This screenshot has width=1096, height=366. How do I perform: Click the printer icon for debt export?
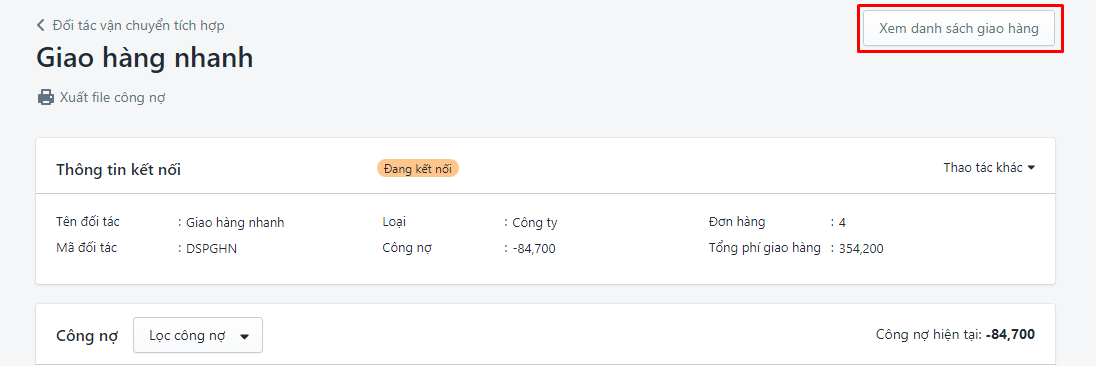(x=45, y=97)
